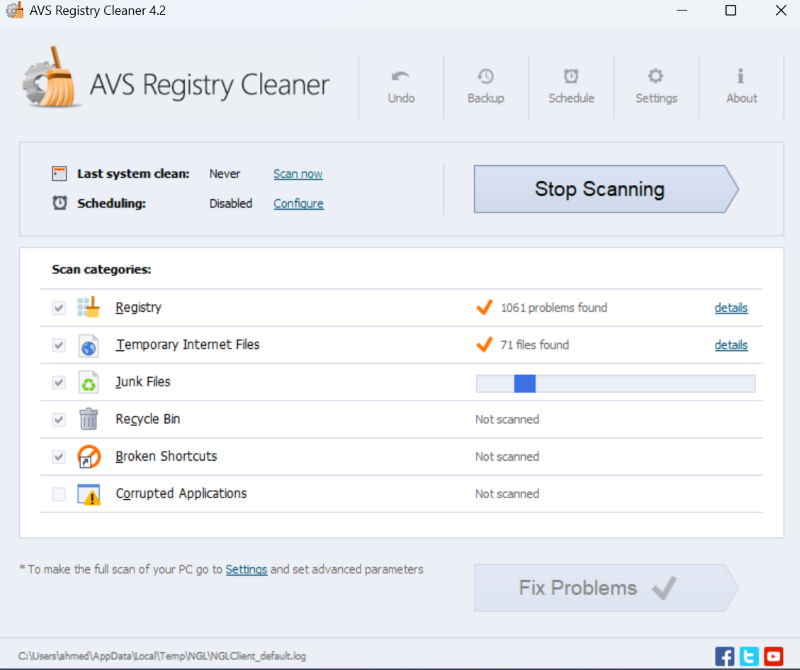Enable the Corrupted Applications checkbox

(59, 494)
